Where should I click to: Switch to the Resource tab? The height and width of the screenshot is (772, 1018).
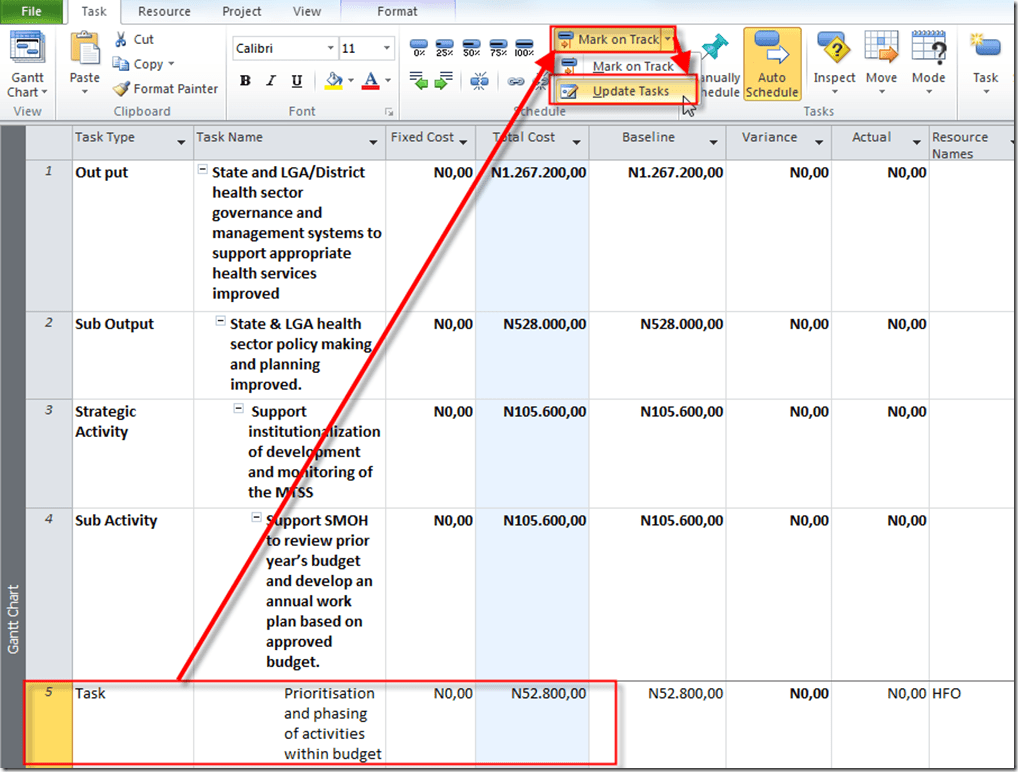coord(164,12)
